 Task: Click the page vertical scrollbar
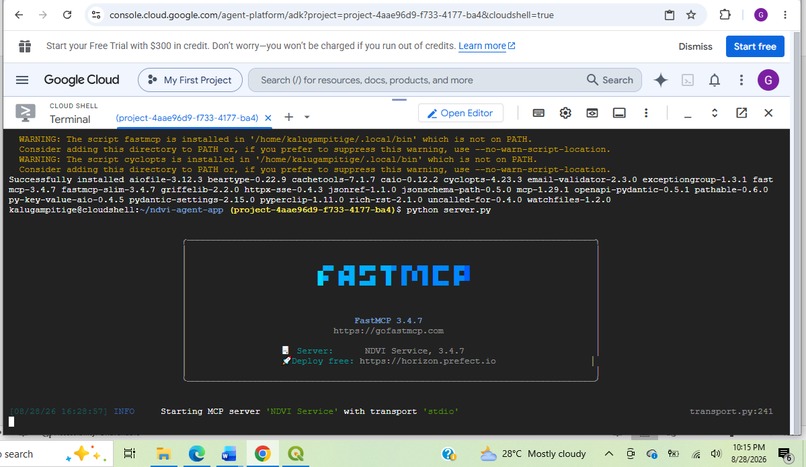tap(797, 231)
